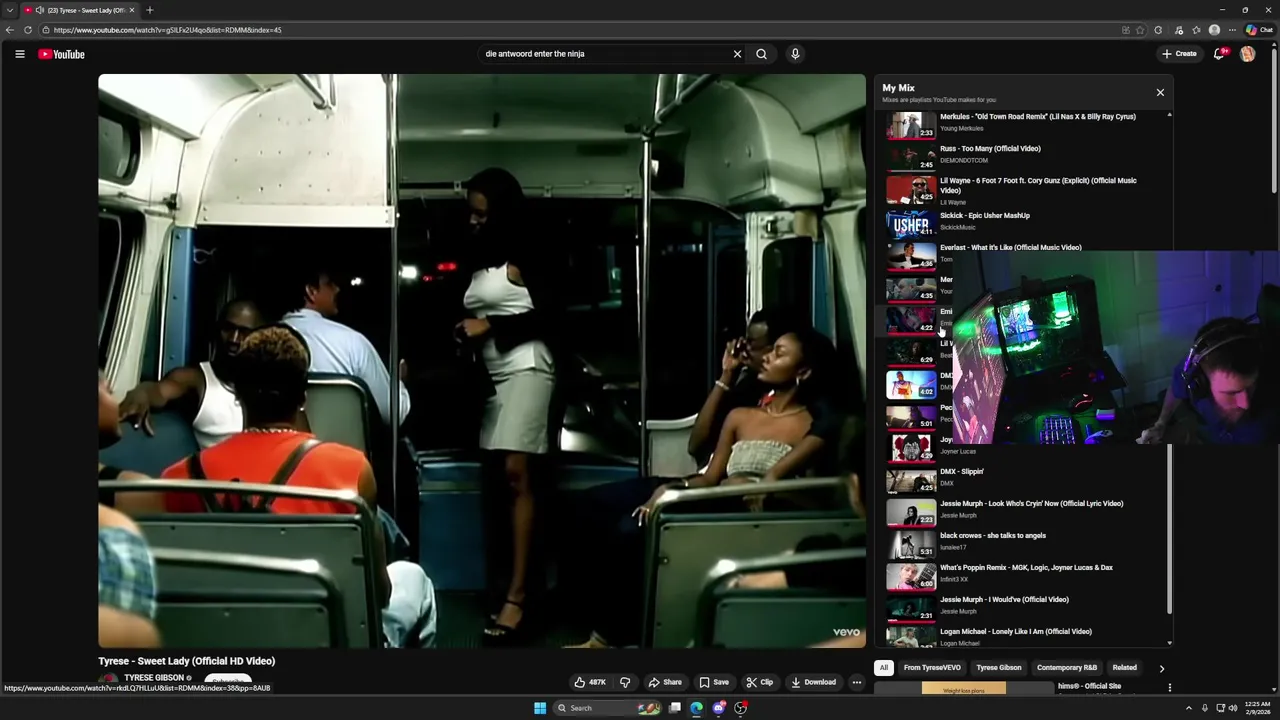Run search using the magnifier button
Screen dimensions: 1280x720
(x=762, y=54)
